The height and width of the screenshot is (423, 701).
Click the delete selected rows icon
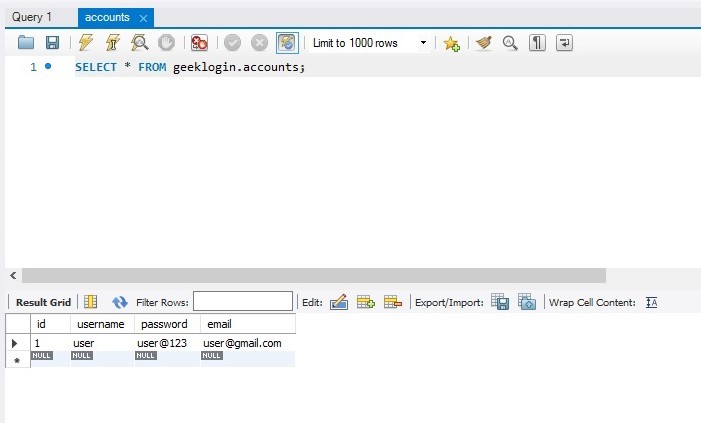(392, 302)
